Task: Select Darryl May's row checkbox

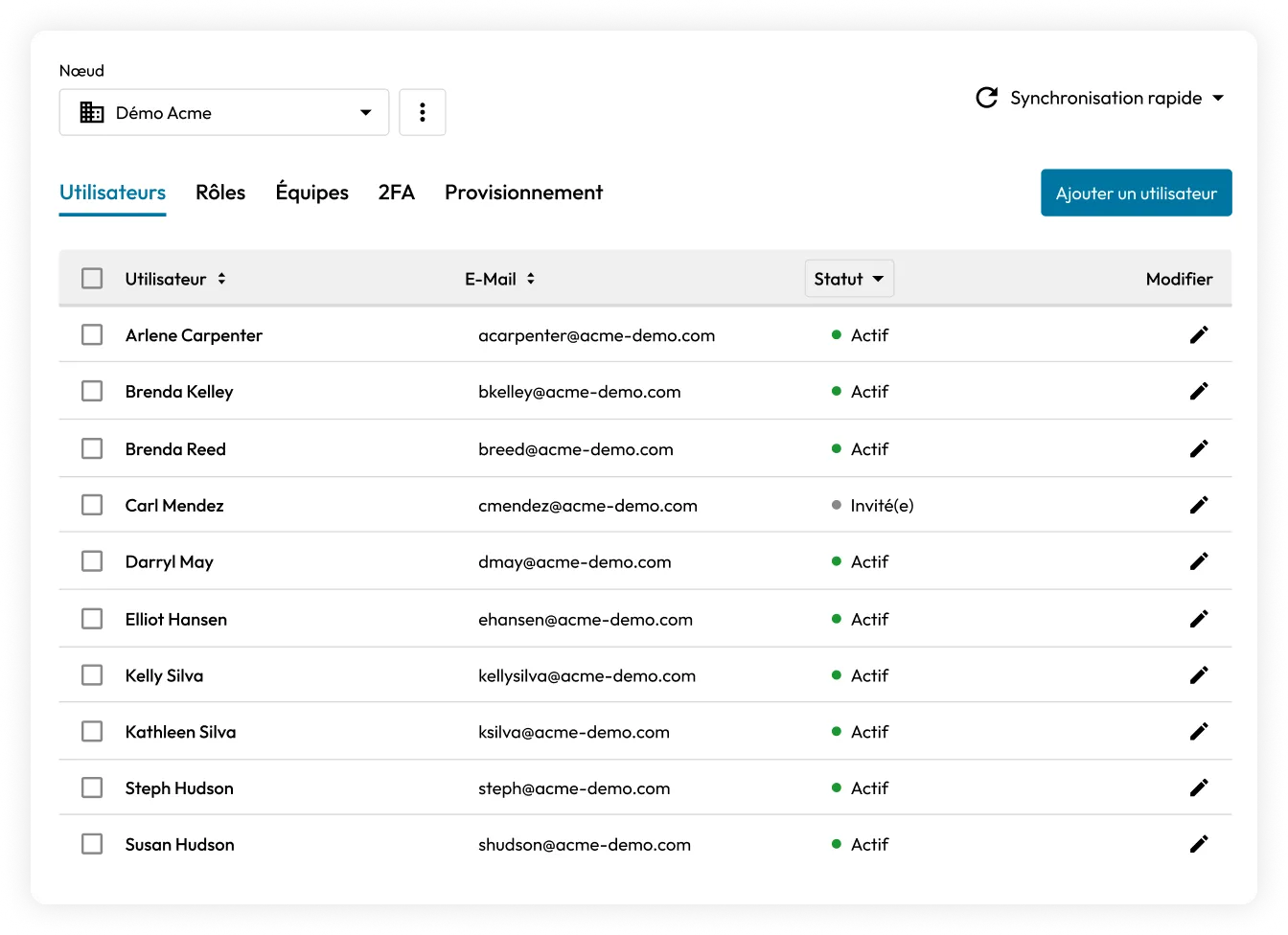Action: tap(92, 561)
